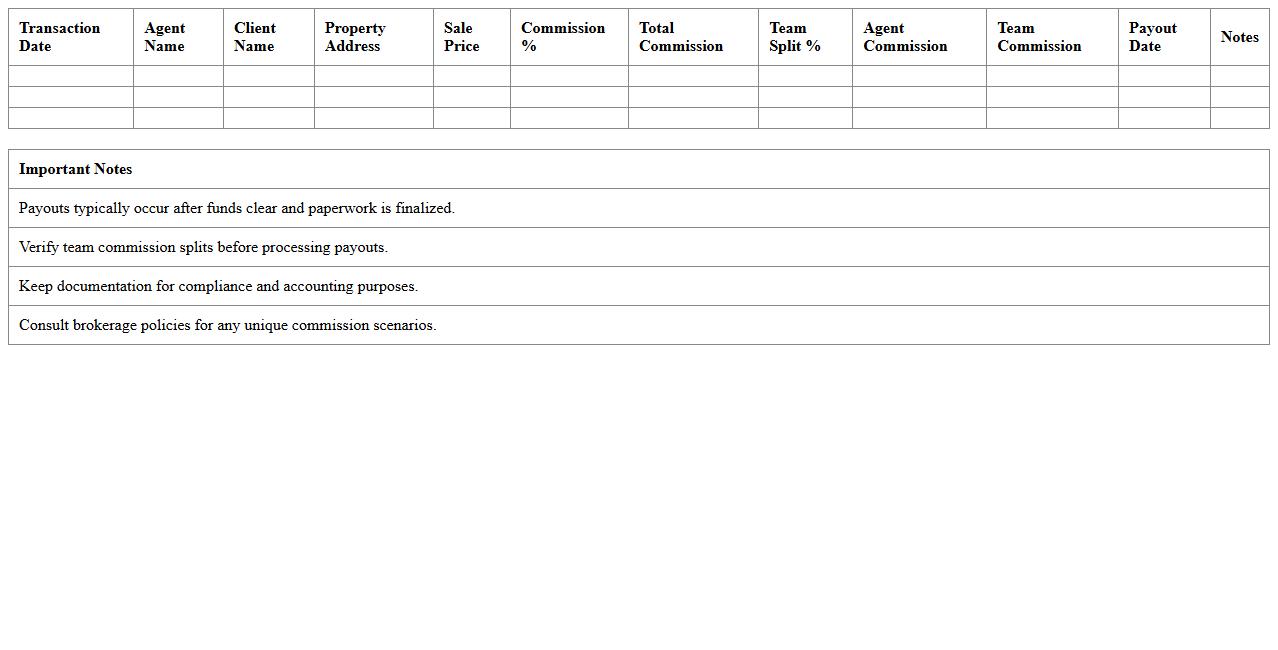Viewport: 1278px width, 650px height.
Task: Click the Total Commission header cell
Action: [x=681, y=37]
